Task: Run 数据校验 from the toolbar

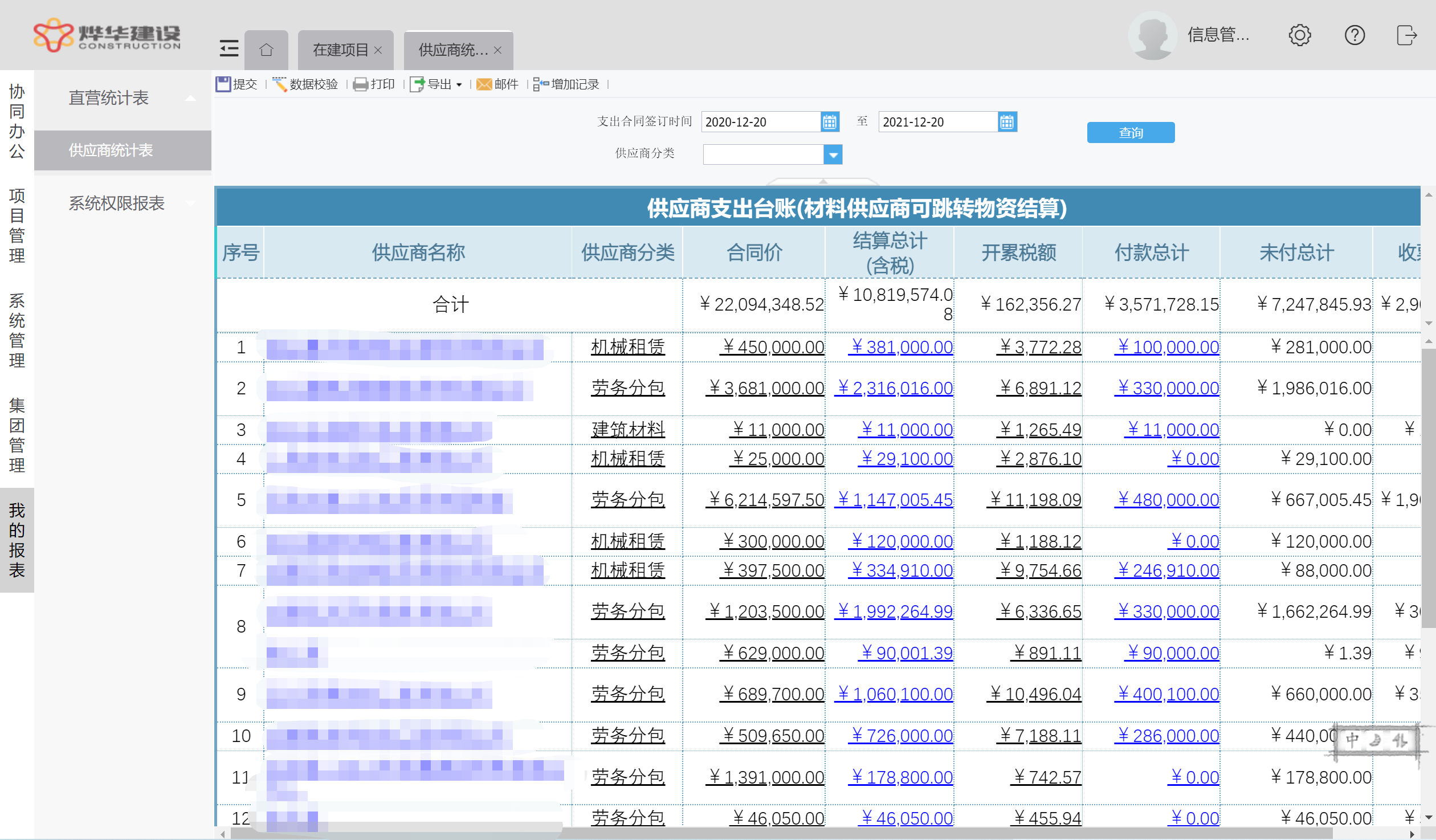Action: point(305,84)
